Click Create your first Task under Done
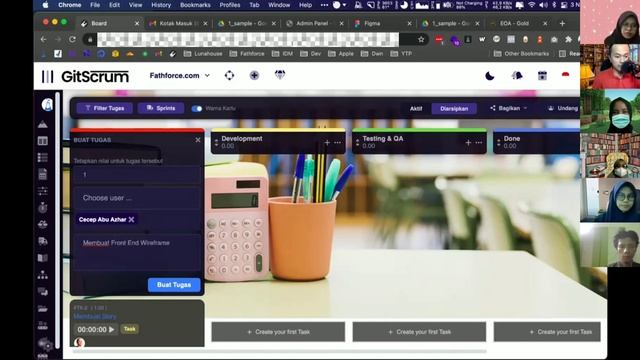The width and height of the screenshot is (640, 360). [547, 332]
